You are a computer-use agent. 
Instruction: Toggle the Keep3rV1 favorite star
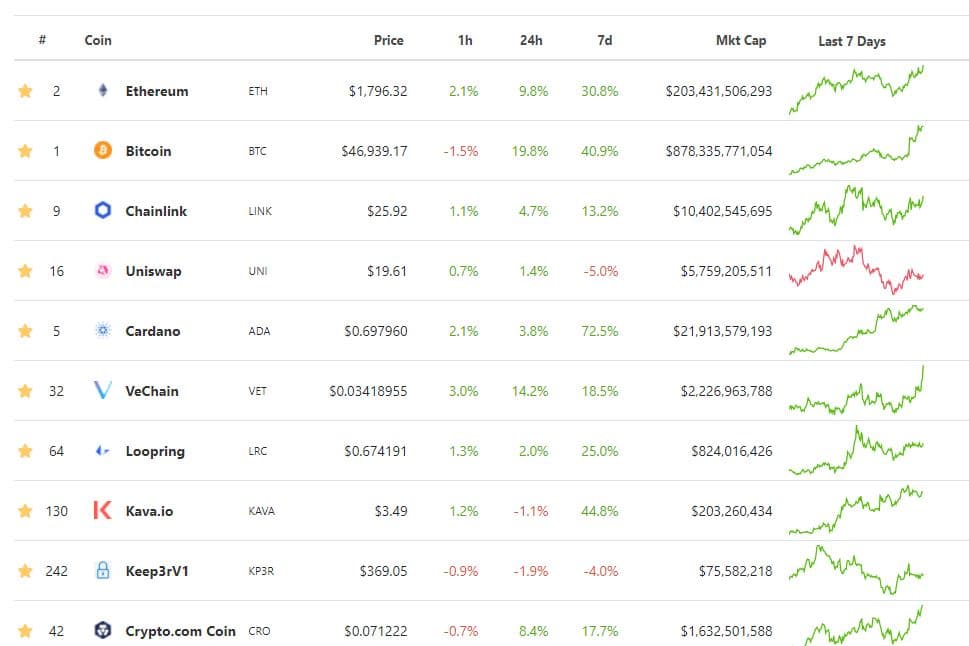point(25,571)
